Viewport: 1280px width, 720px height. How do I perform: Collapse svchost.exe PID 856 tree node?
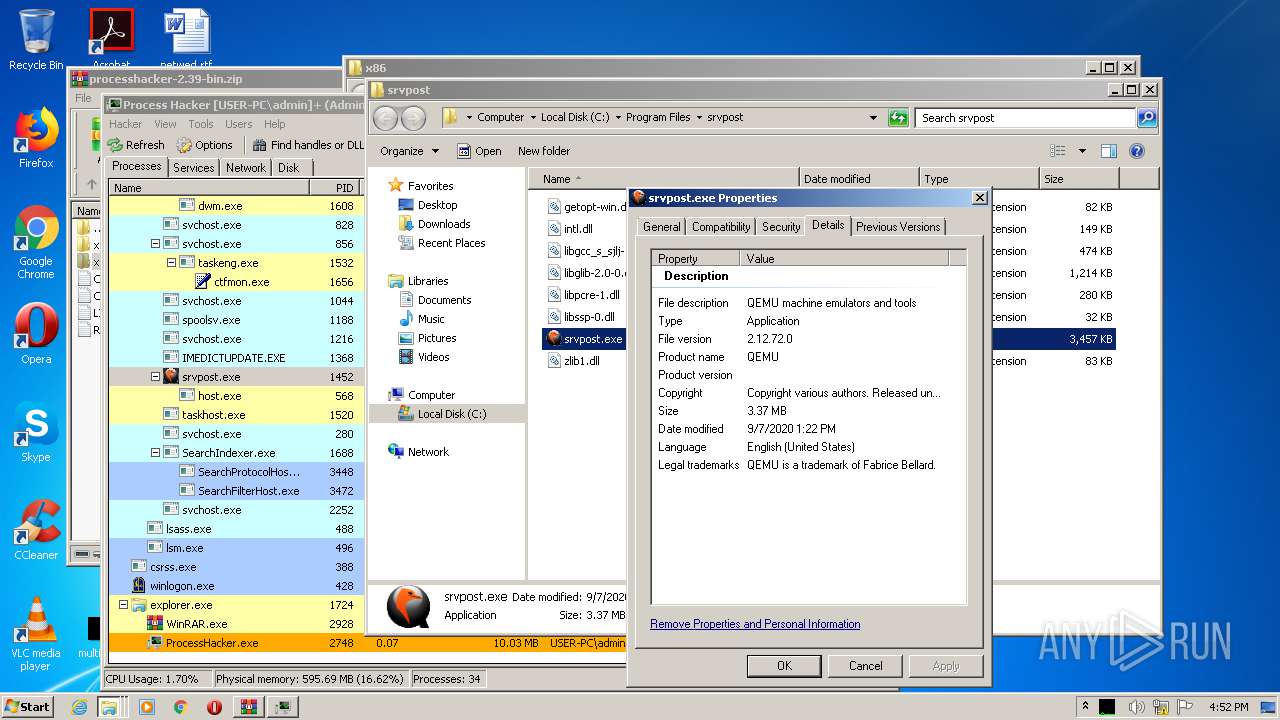coord(155,244)
